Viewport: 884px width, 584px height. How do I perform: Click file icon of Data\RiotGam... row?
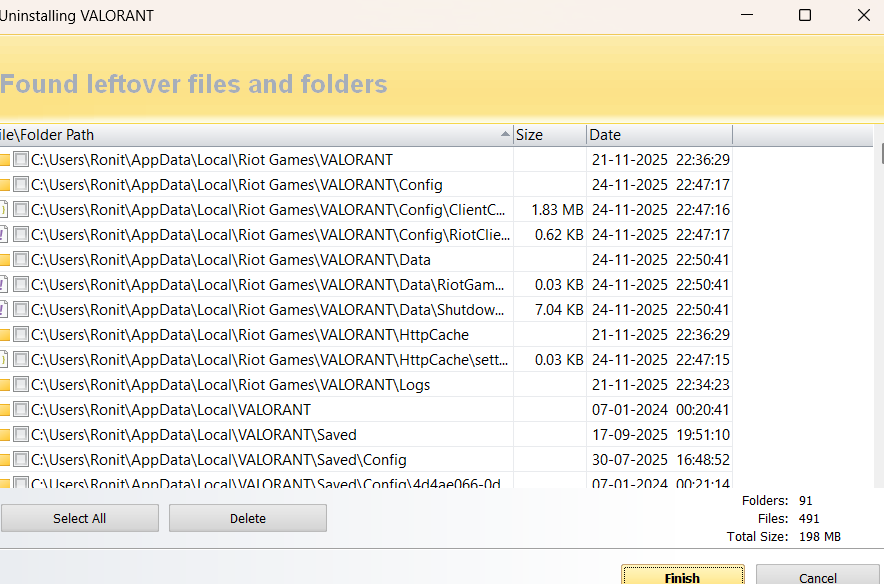tap(4, 285)
